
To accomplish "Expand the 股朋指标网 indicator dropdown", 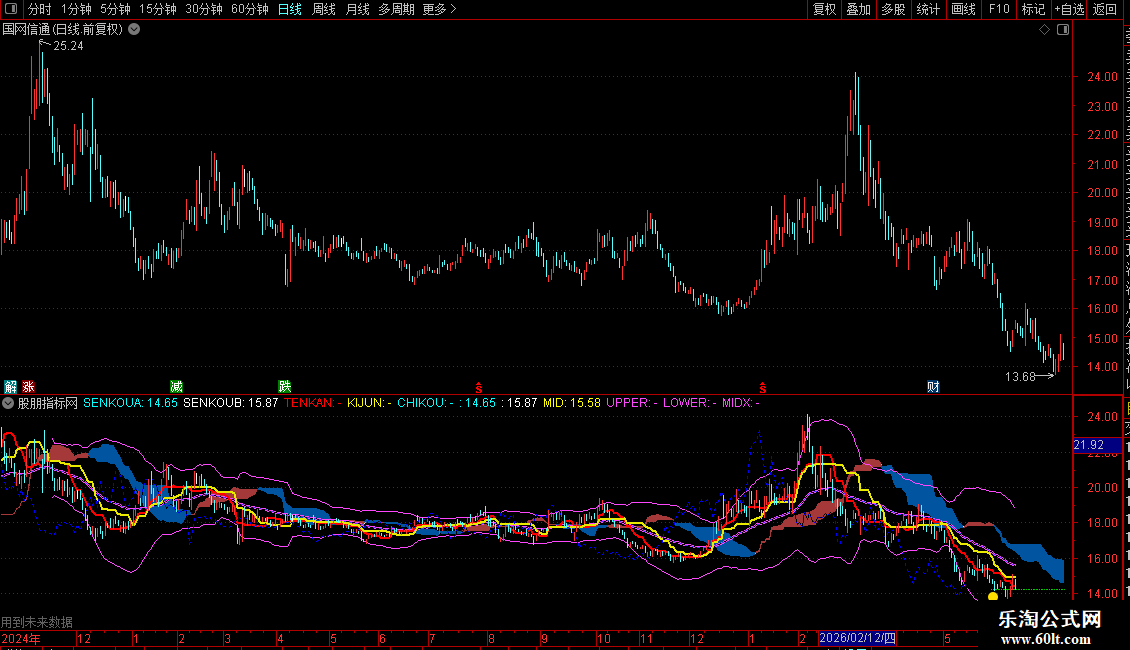I will (x=8, y=403).
